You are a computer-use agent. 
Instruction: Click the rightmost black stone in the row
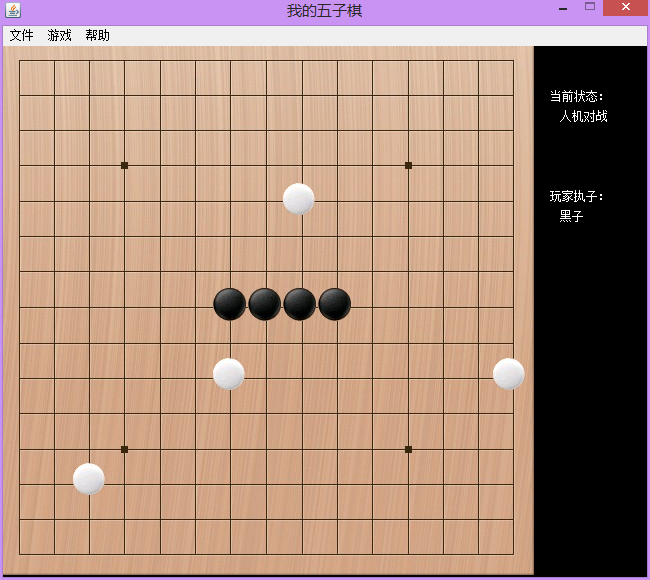335,304
